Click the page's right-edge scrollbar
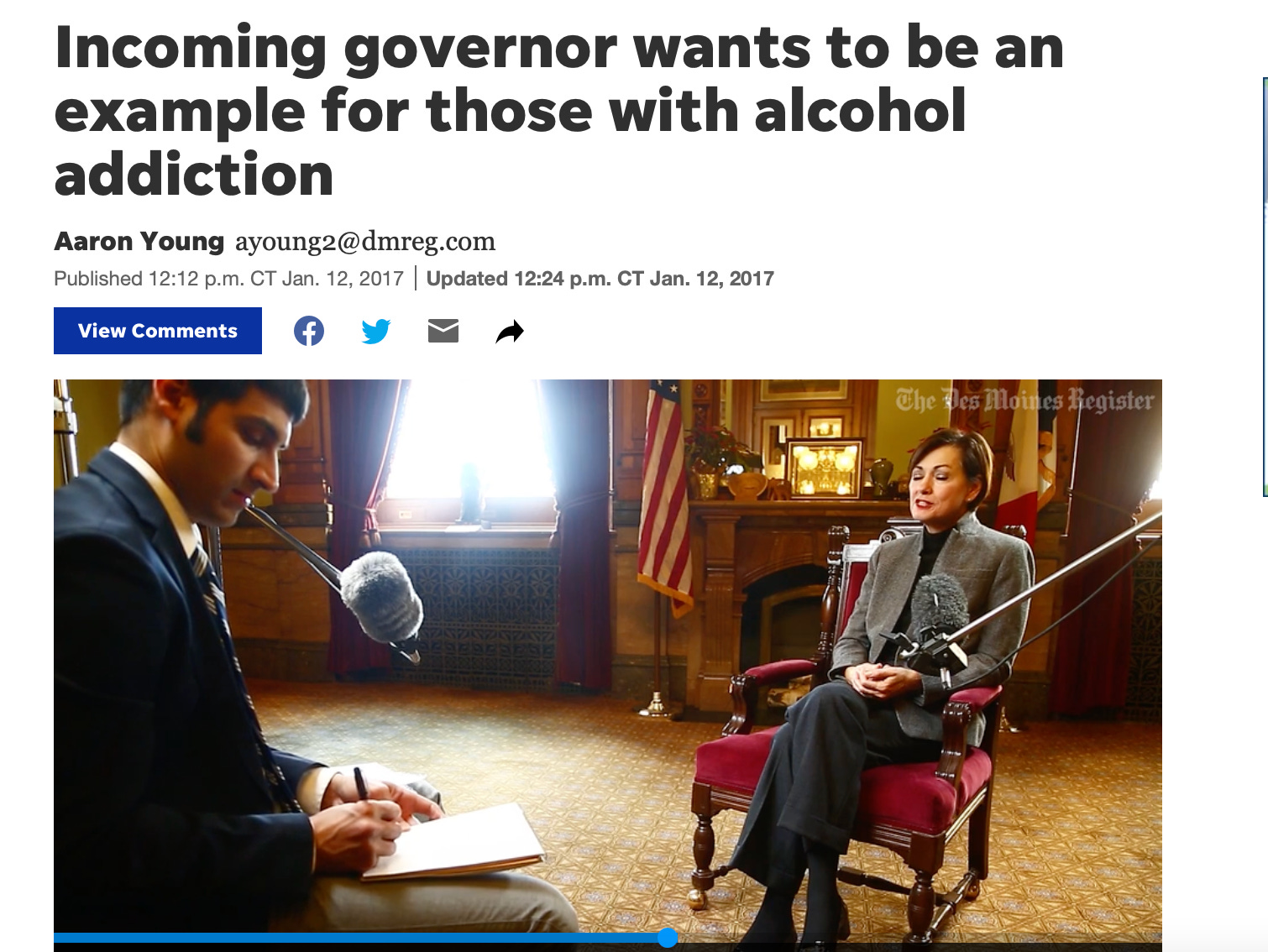The image size is (1268, 952). click(1265, 285)
